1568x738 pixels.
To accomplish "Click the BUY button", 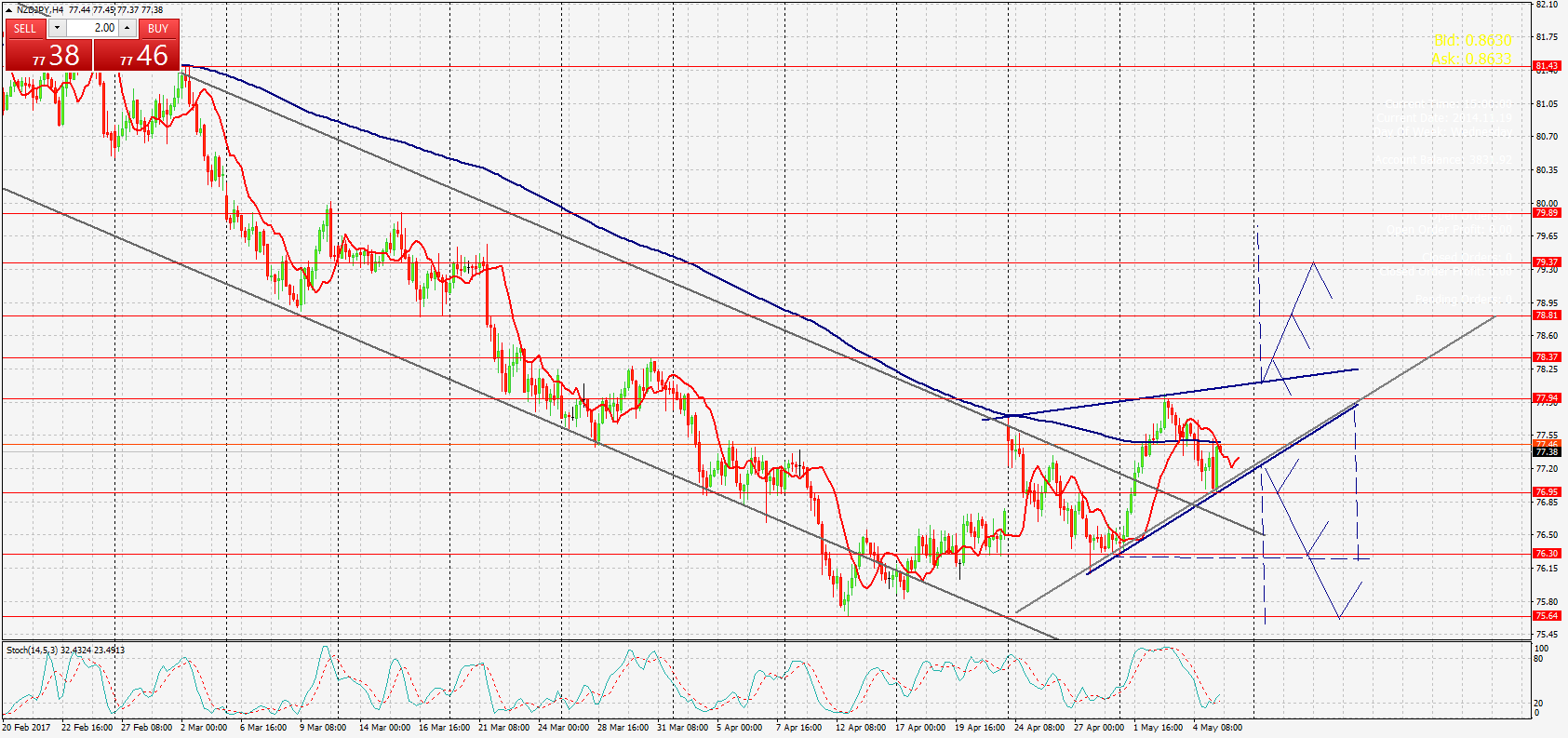I will [x=158, y=28].
